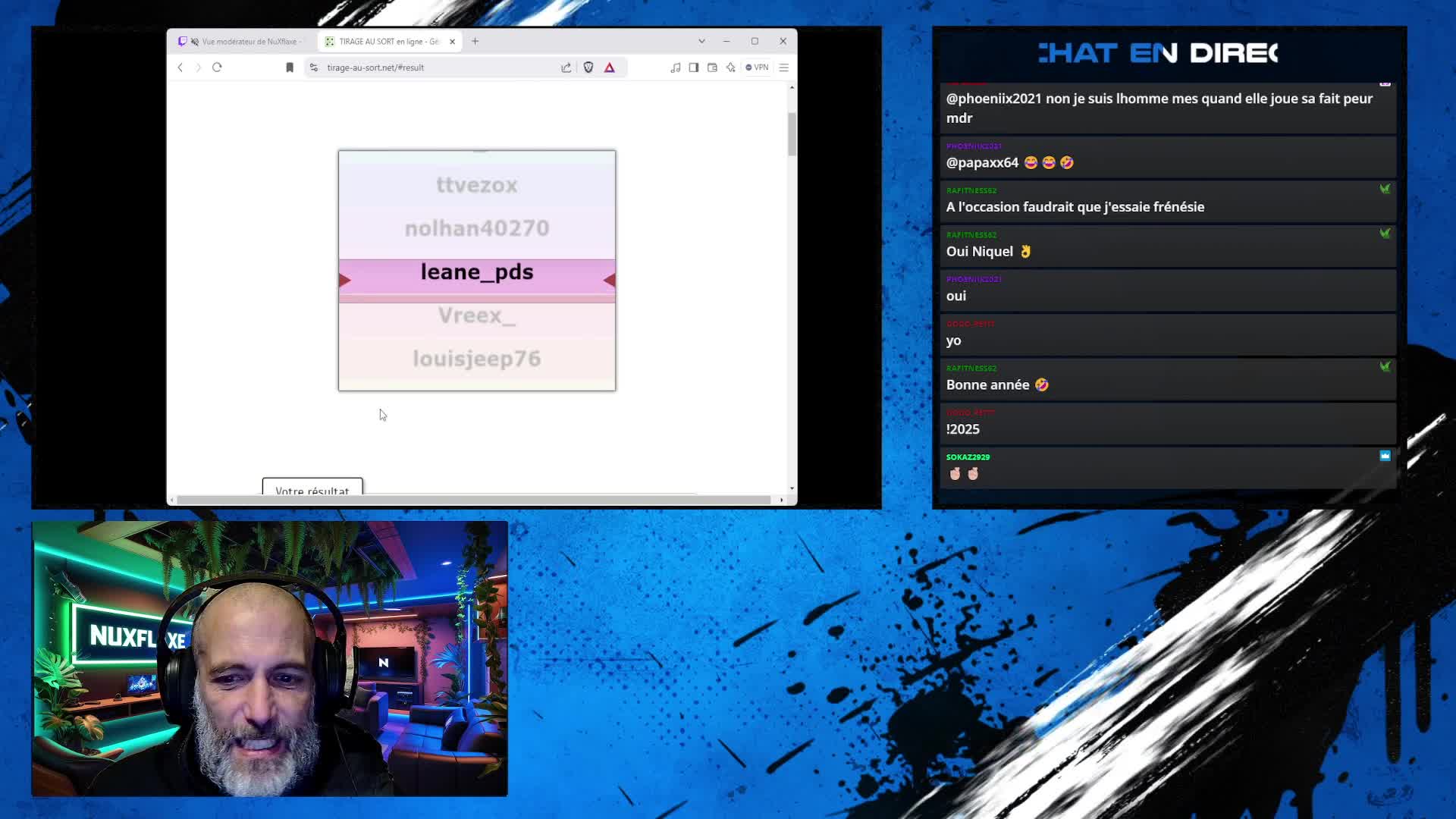This screenshot has height=819, width=1456.
Task: Expand the tab search dropdown chevron
Action: point(701,42)
